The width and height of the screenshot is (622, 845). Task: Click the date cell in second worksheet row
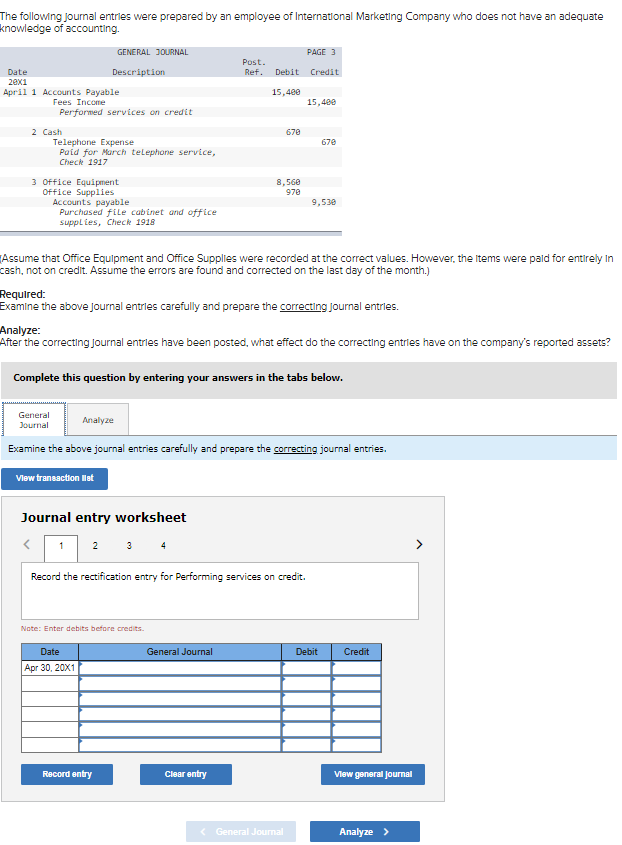tap(50, 684)
